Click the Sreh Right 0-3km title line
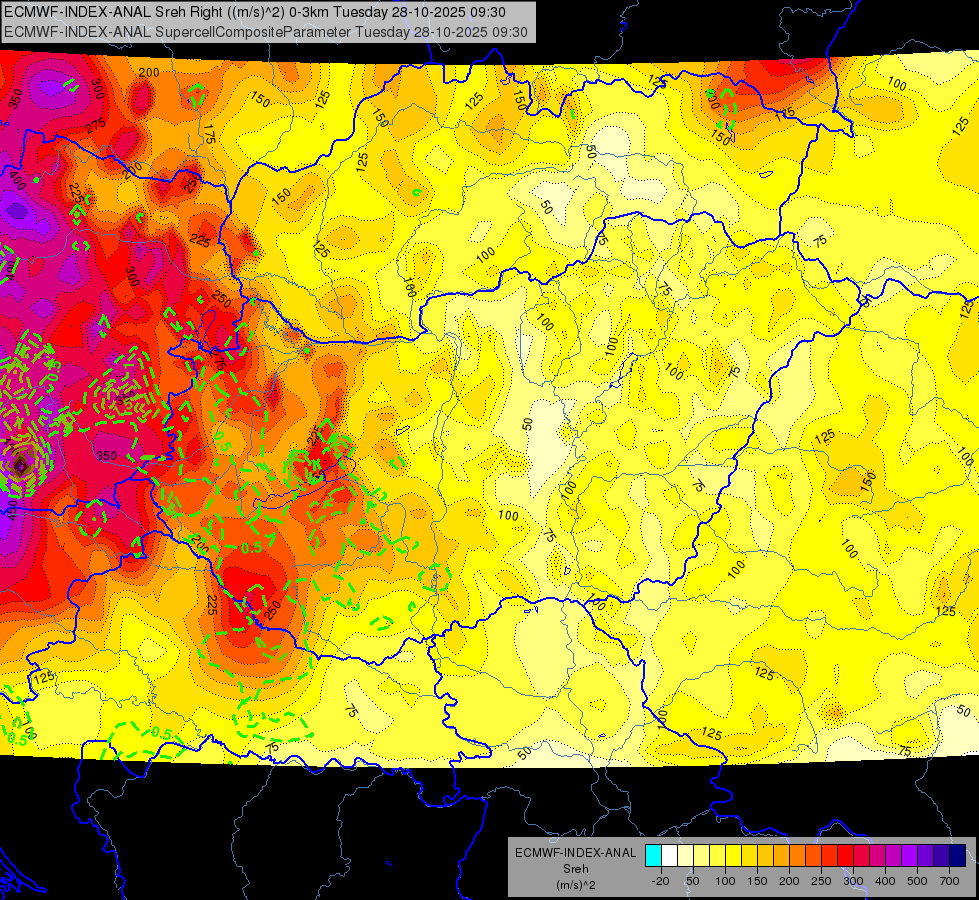Viewport: 979px width, 900px height. point(255,12)
